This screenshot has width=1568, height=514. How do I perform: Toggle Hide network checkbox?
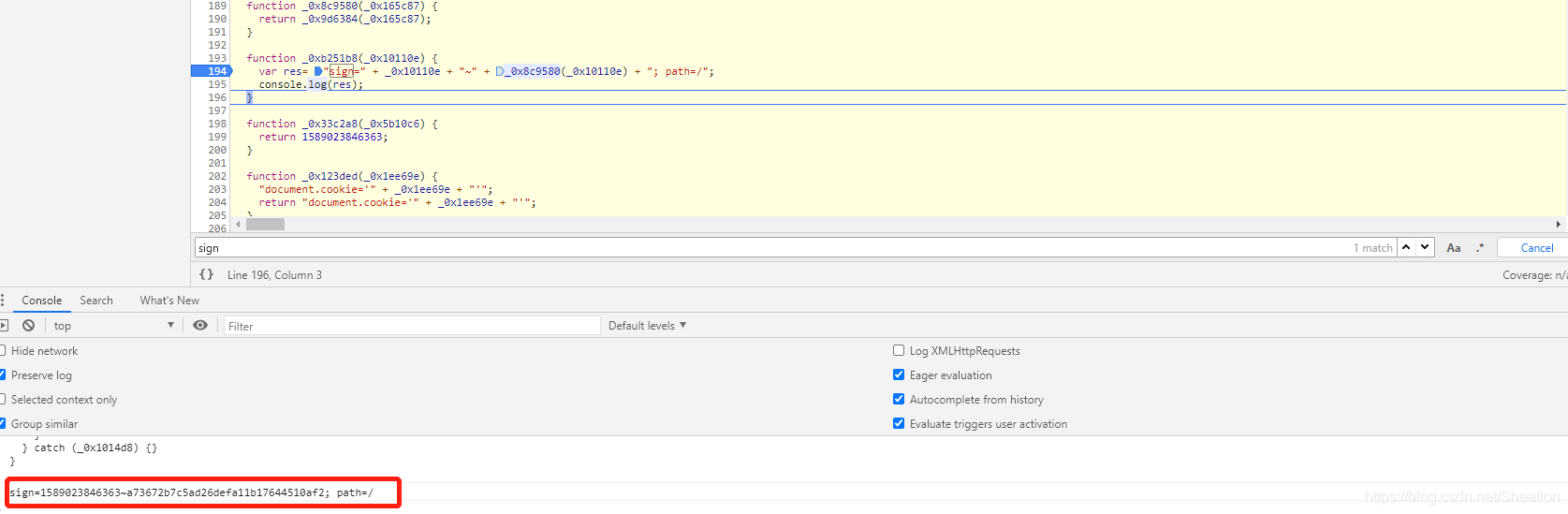click(x=3, y=350)
